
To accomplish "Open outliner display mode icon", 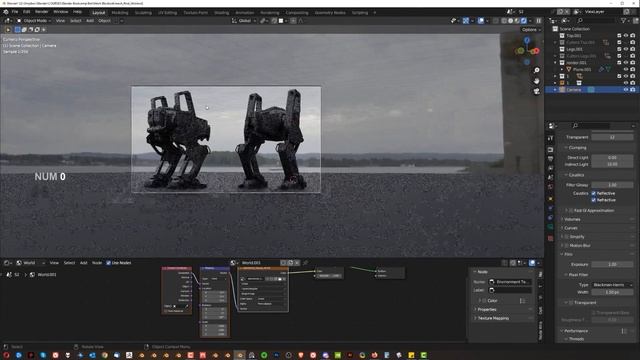I will 566,20.
